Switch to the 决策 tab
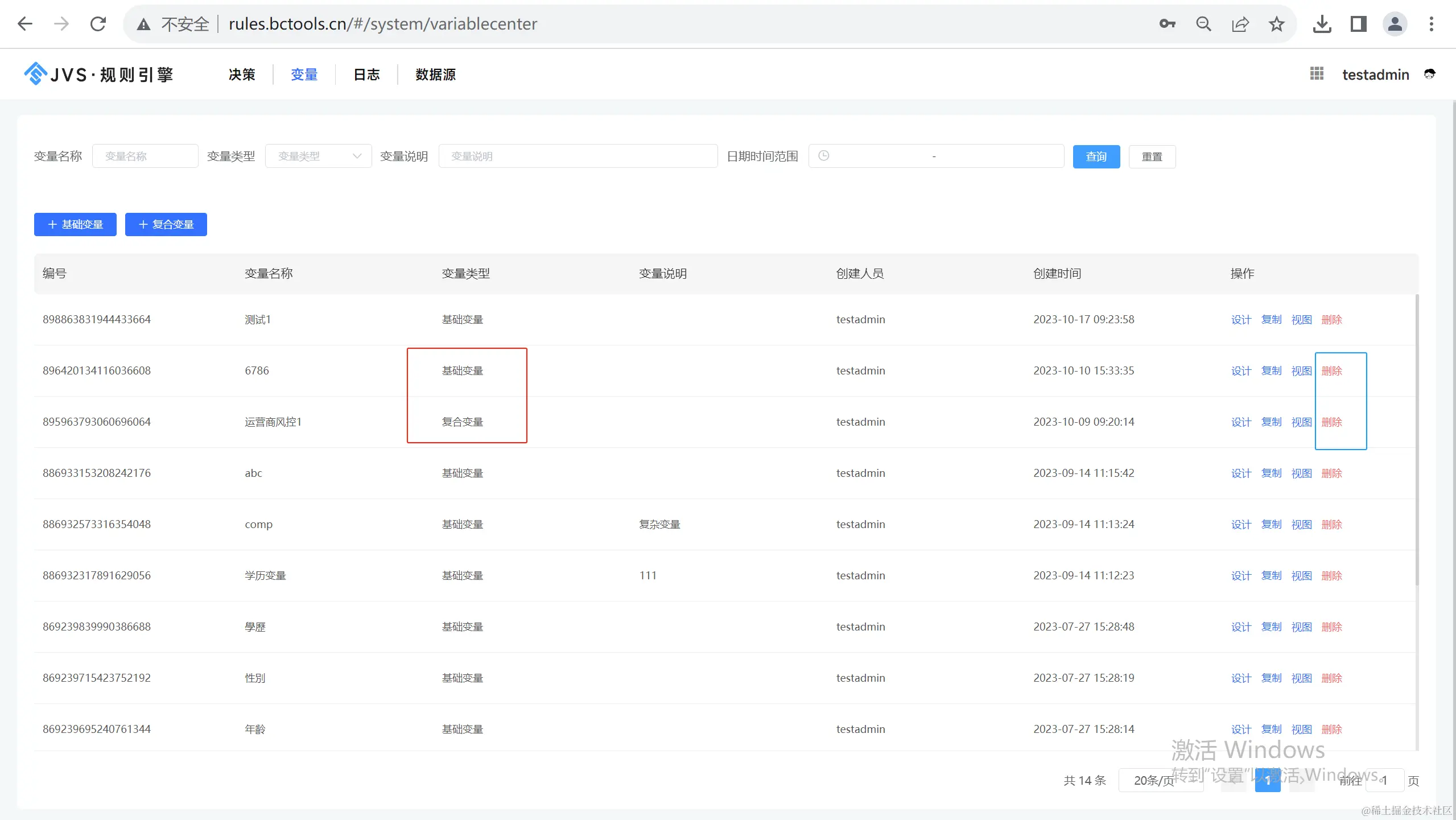 click(242, 75)
